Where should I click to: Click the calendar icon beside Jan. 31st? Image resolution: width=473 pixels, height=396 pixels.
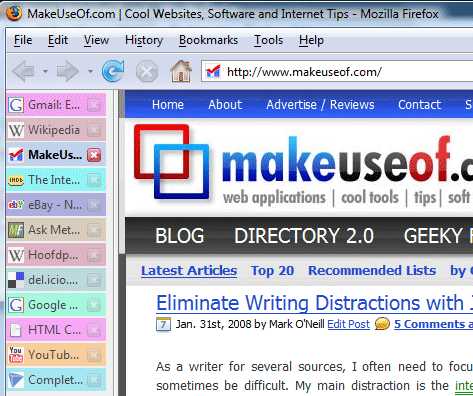click(163, 324)
